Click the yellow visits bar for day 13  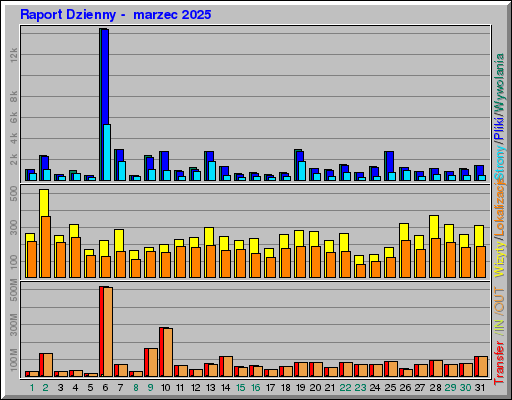point(209,236)
